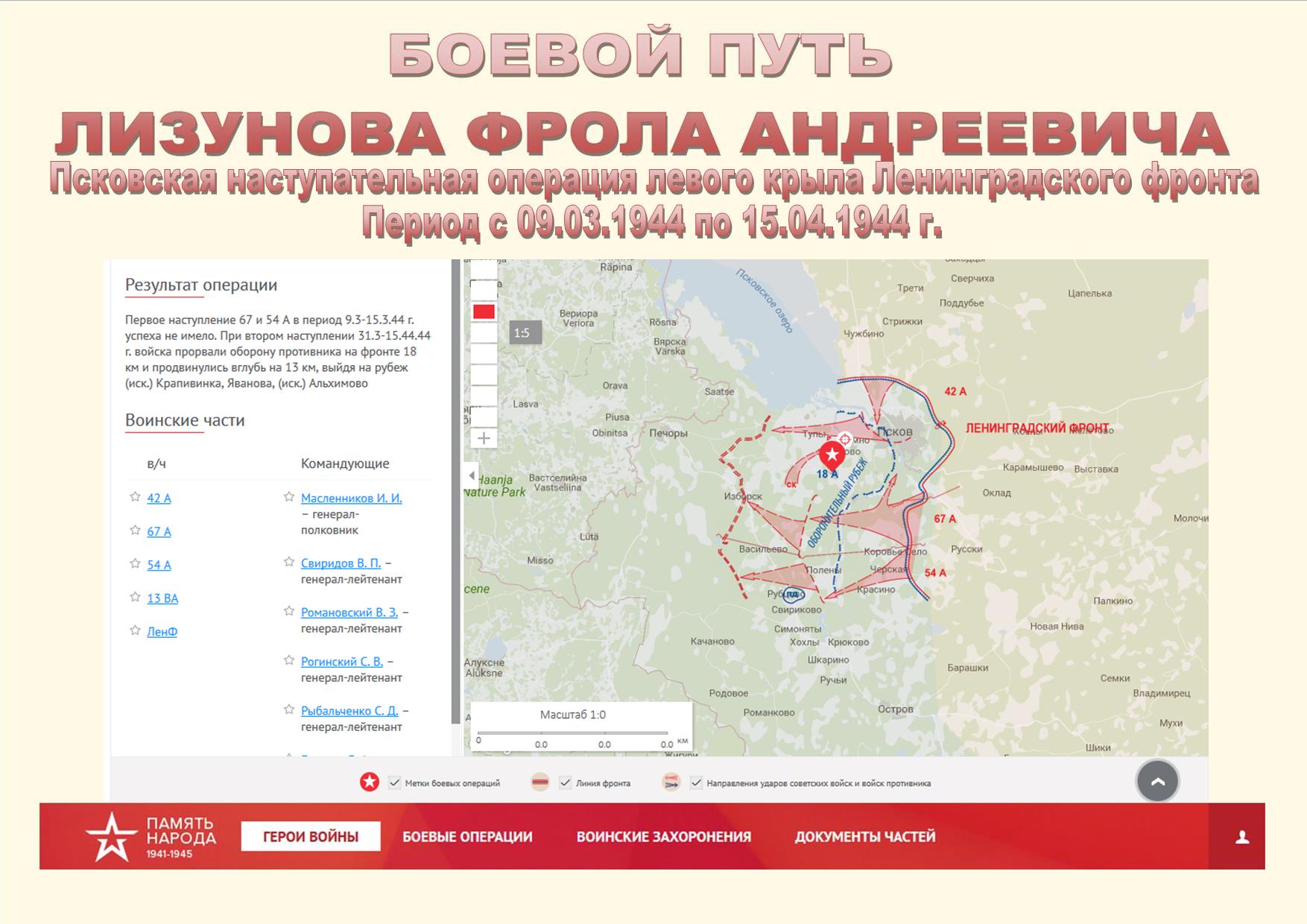The height and width of the screenshot is (924, 1307).
Task: Click the star icon next to 67 А
Action: [x=135, y=531]
